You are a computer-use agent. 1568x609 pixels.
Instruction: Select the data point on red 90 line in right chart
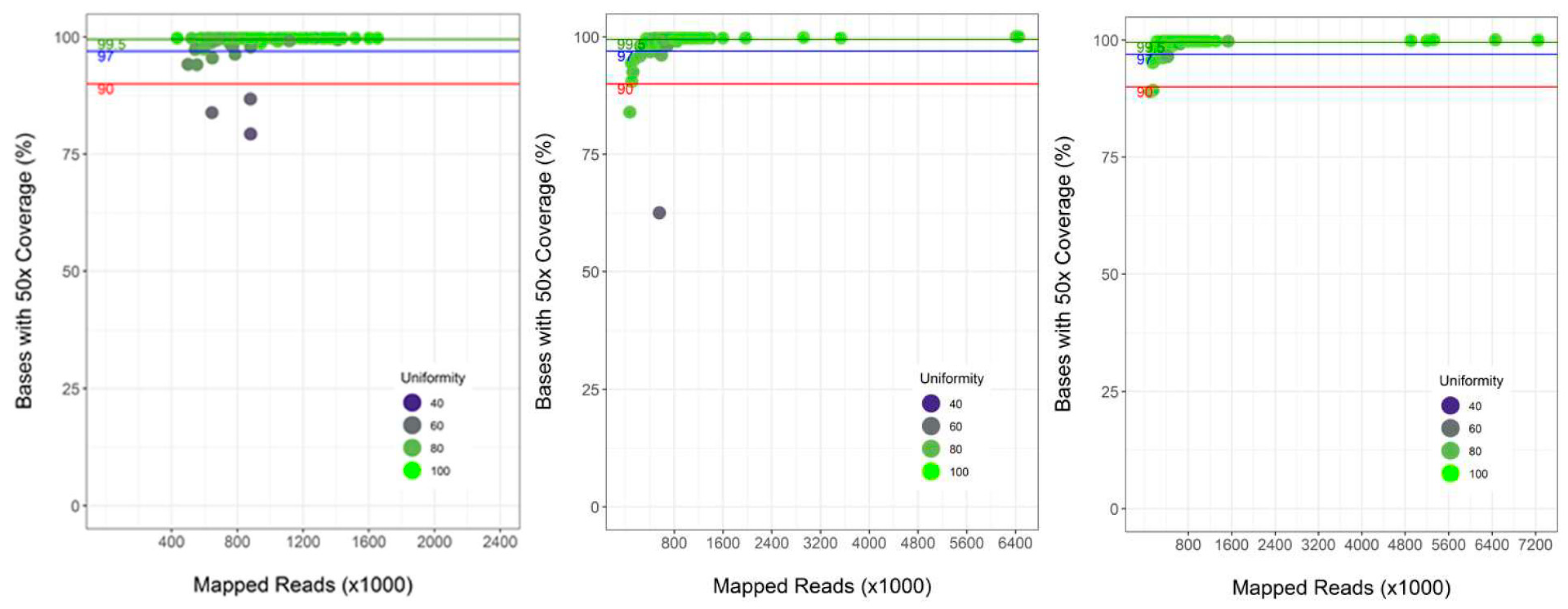click(1152, 90)
